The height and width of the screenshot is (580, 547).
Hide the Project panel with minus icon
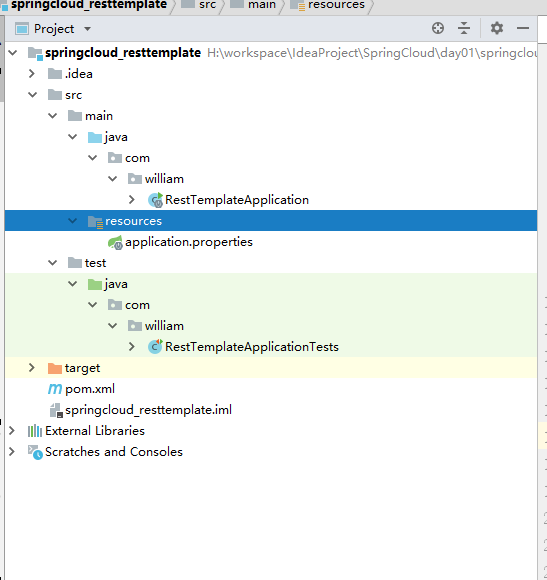point(523,28)
